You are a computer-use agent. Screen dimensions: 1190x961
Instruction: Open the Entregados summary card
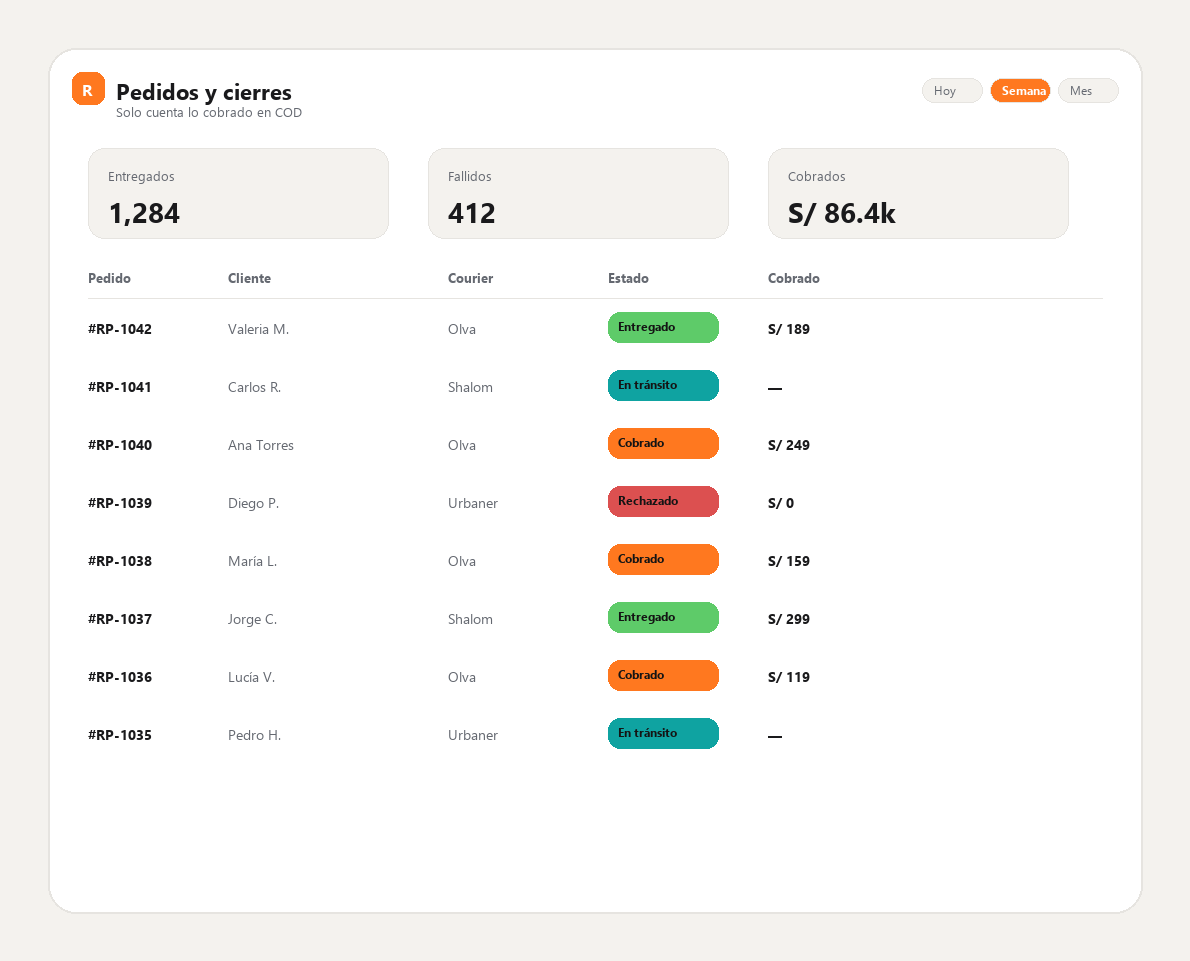238,194
